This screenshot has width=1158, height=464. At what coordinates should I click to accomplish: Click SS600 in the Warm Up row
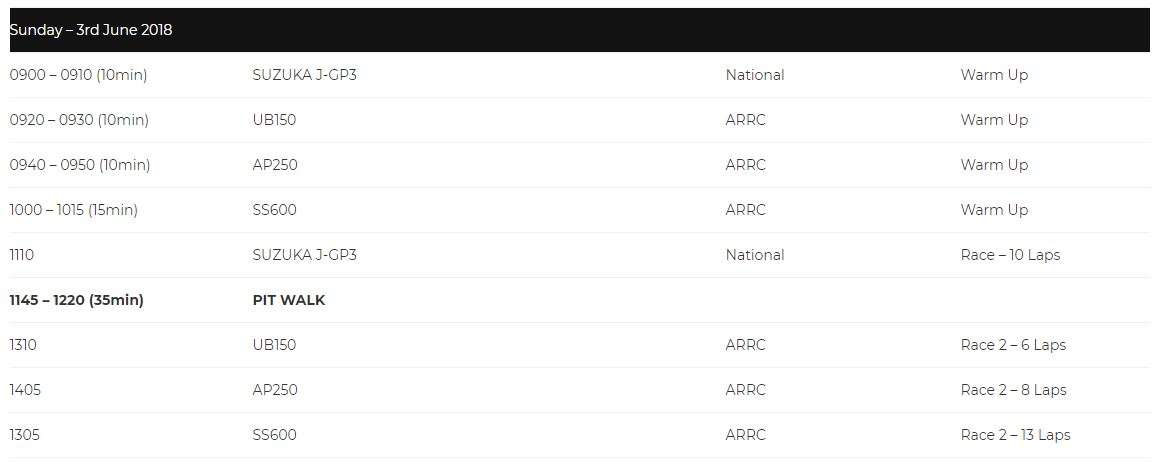(x=274, y=210)
